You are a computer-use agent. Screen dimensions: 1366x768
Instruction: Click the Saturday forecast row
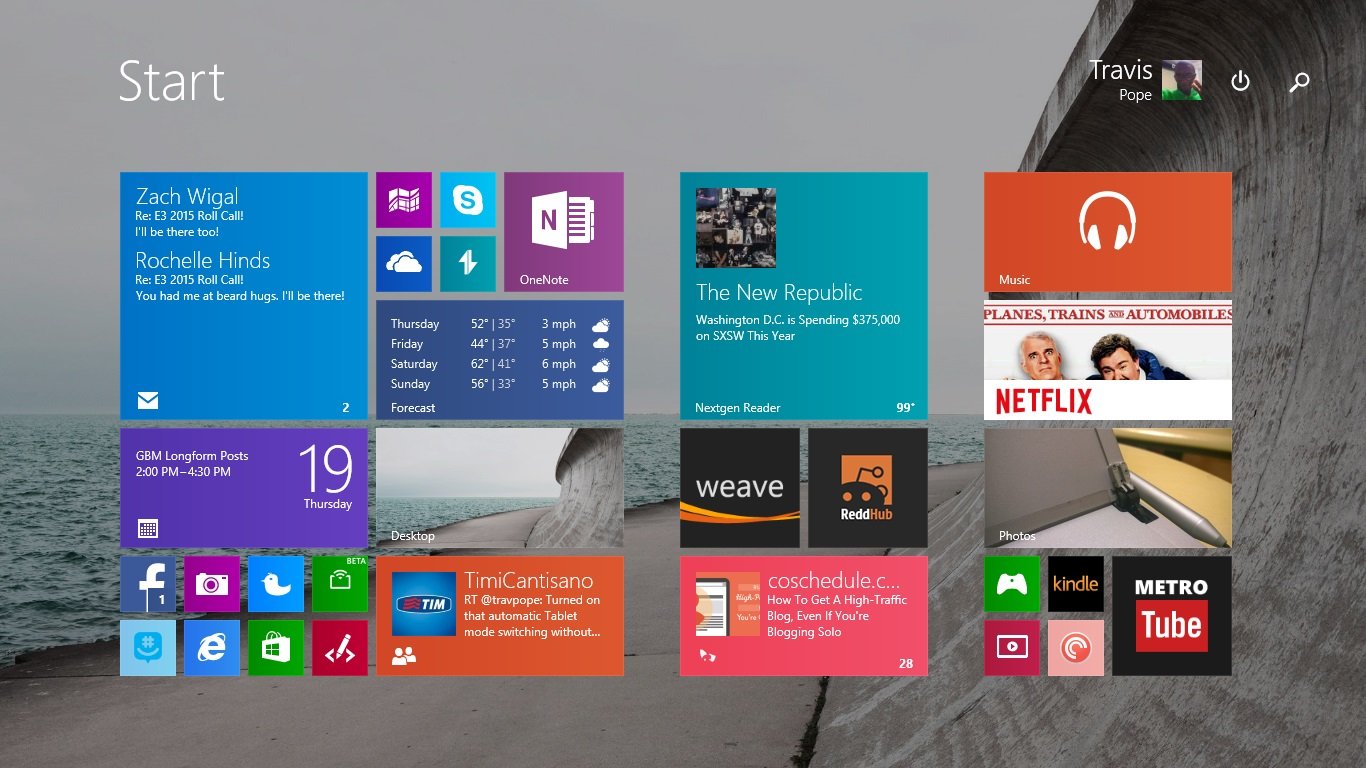pyautogui.click(x=500, y=364)
